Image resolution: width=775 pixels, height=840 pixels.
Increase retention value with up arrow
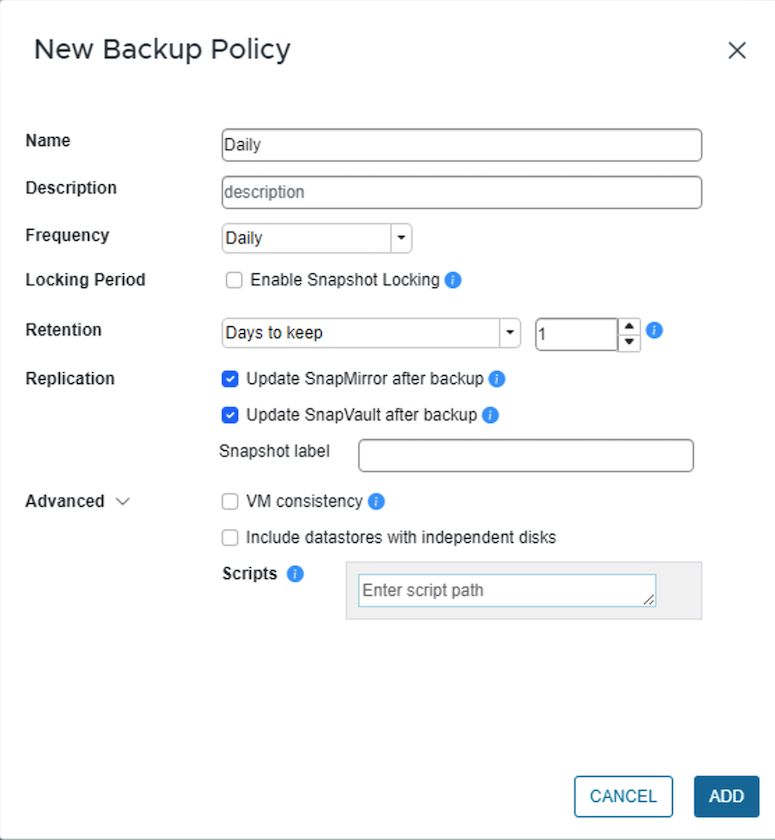tap(629, 326)
